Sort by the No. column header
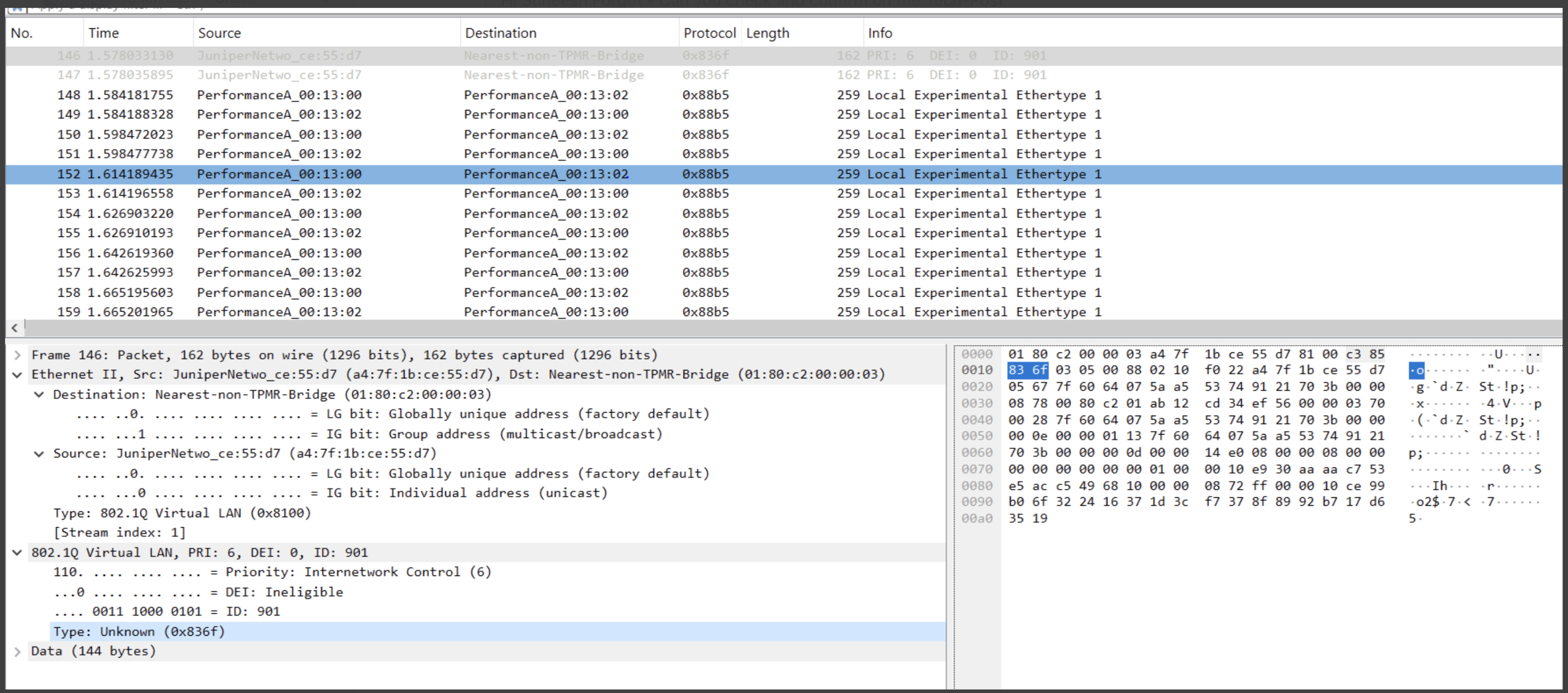The height and width of the screenshot is (693, 1568). coord(44,33)
